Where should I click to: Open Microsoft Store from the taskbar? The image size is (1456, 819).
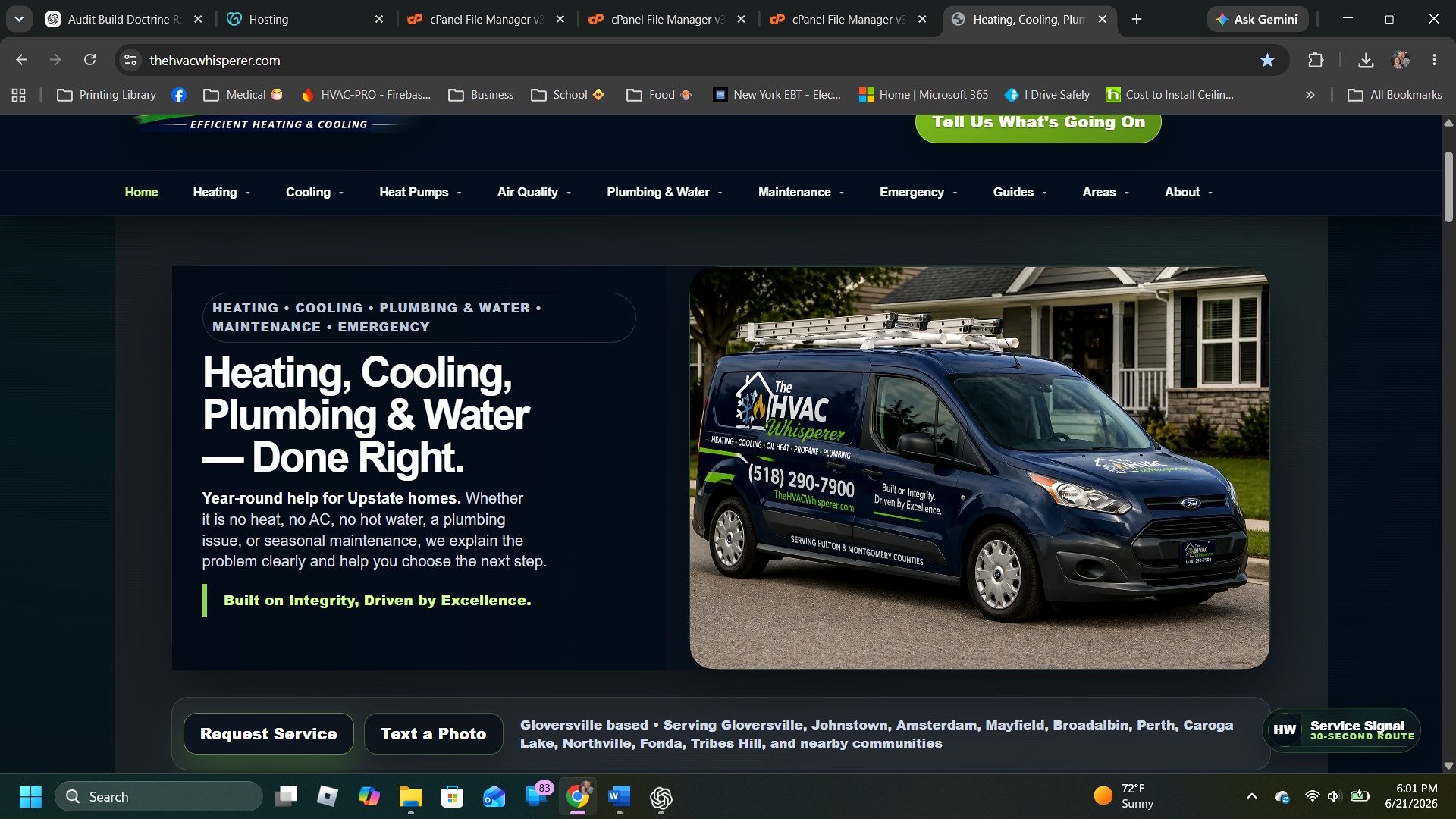tap(452, 796)
